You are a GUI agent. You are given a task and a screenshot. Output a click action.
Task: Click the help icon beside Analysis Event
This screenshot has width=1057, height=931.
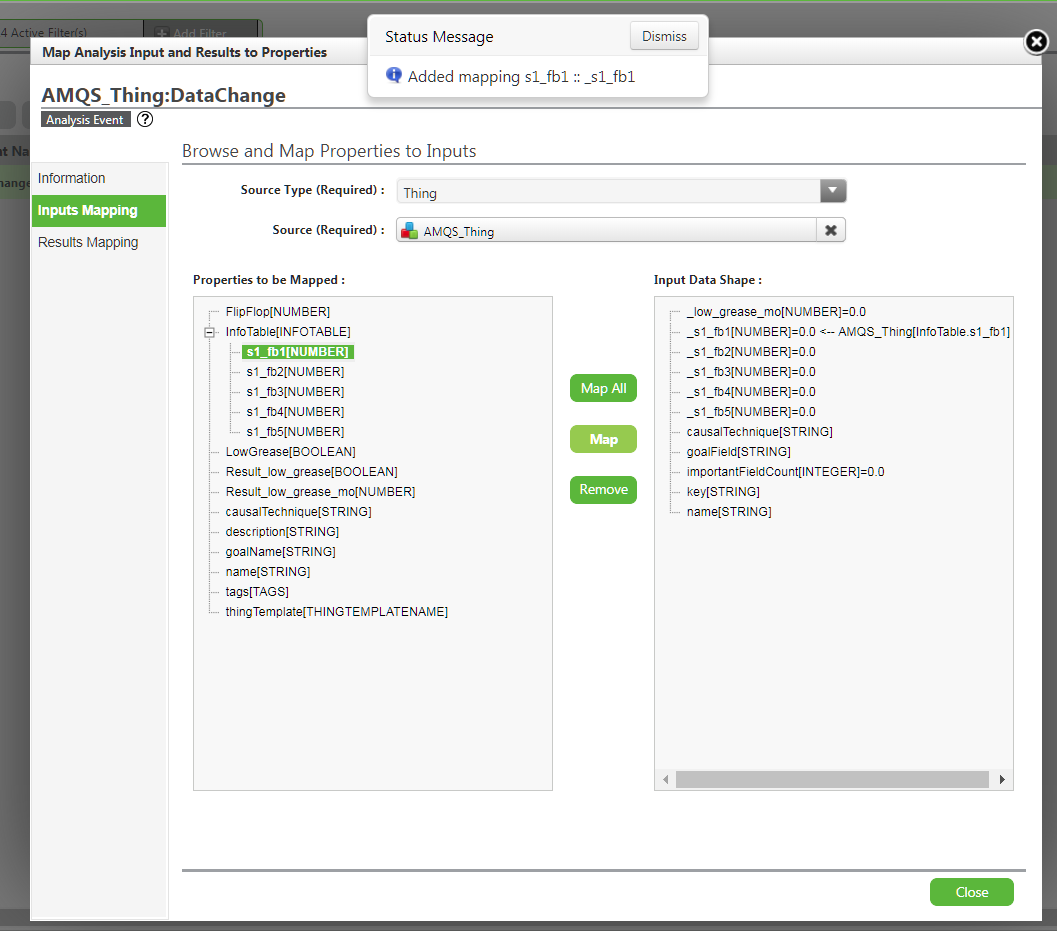click(144, 119)
